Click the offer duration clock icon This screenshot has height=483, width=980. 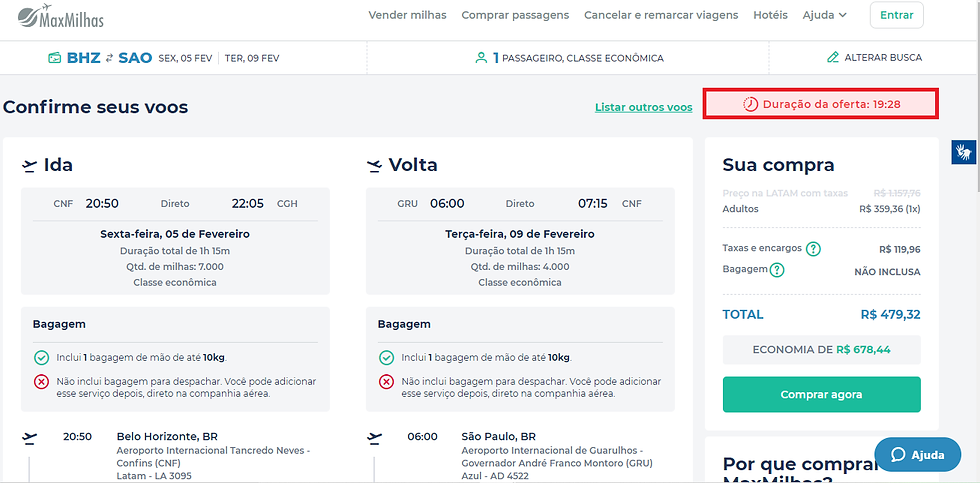pyautogui.click(x=750, y=104)
